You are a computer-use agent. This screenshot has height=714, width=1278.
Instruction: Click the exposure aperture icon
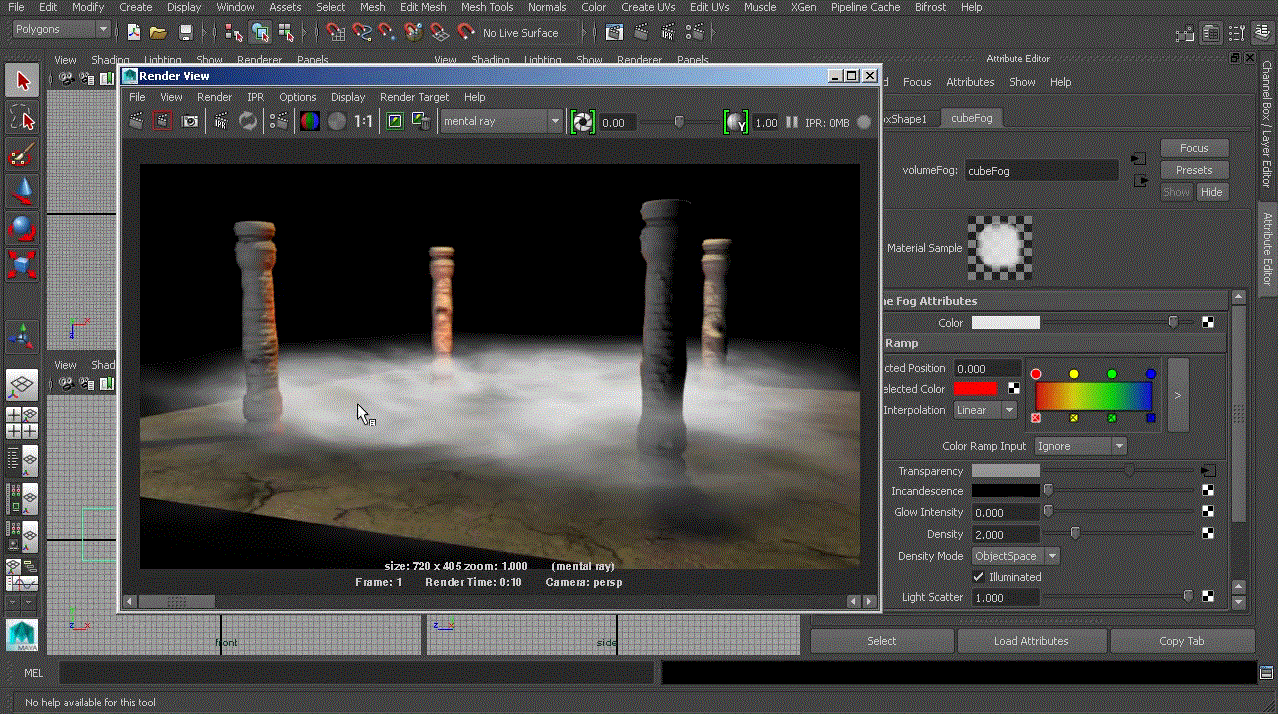(582, 122)
